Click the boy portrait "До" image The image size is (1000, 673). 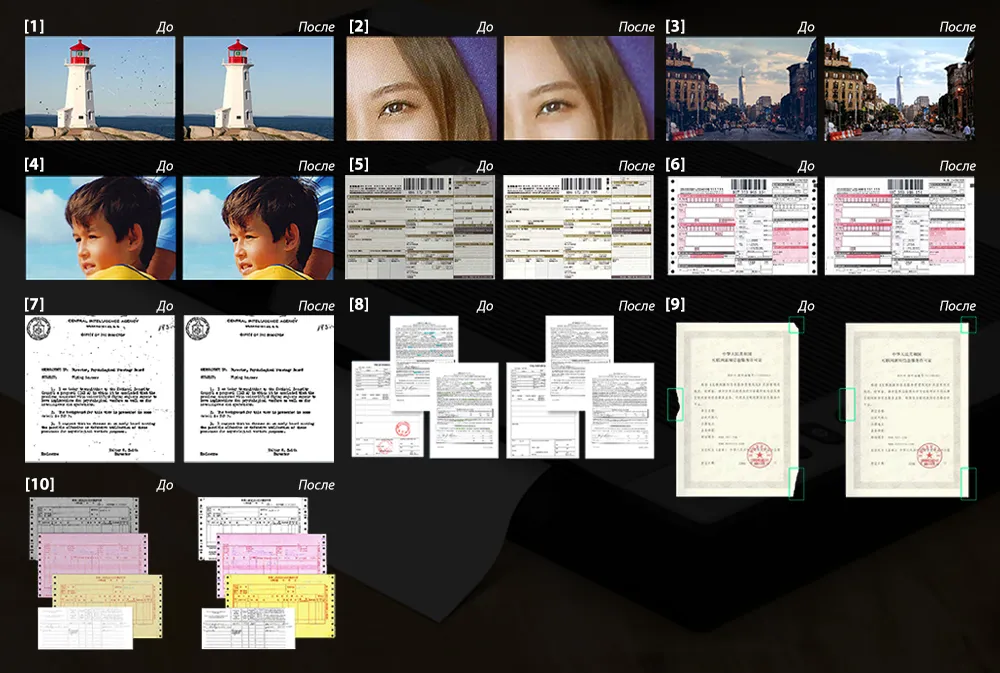pos(99,227)
